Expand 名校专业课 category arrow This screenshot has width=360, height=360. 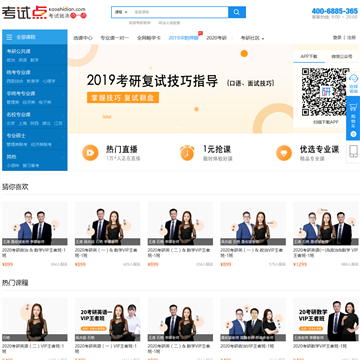[63, 115]
